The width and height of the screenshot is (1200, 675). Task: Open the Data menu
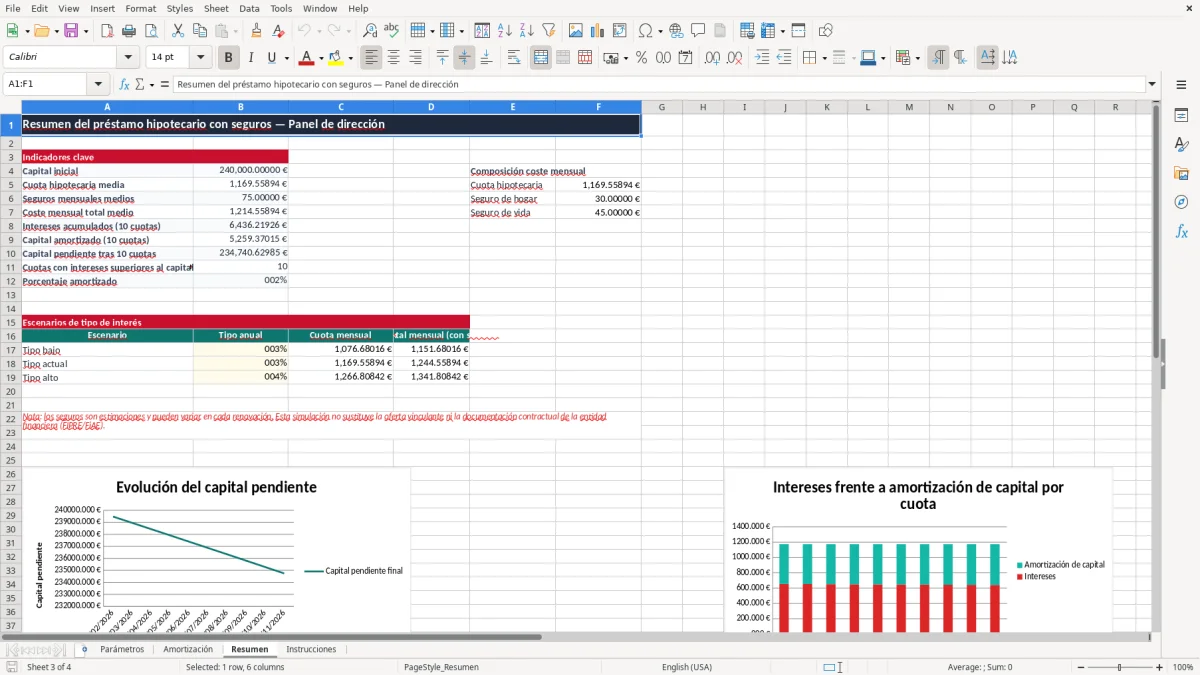(x=249, y=8)
